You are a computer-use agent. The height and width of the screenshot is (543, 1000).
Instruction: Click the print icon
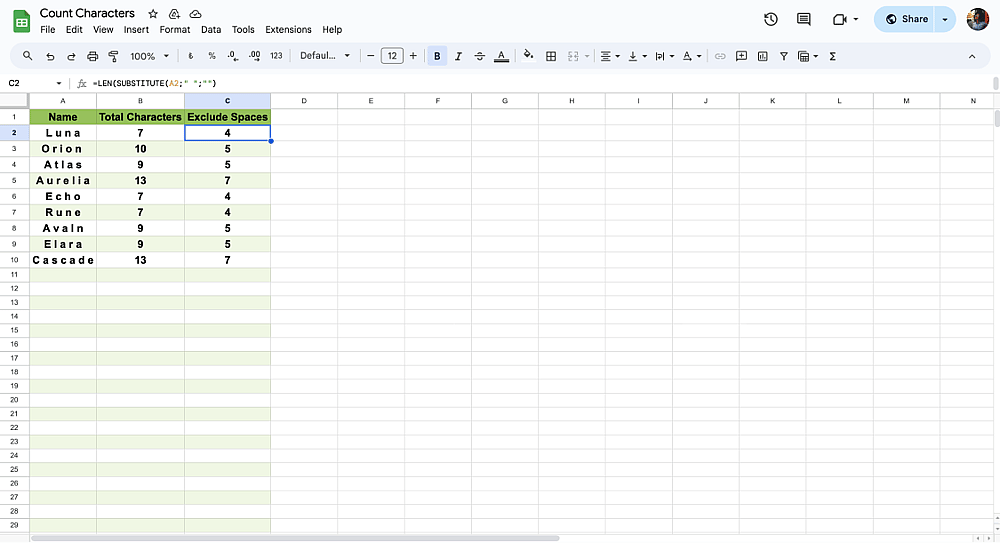tap(92, 56)
